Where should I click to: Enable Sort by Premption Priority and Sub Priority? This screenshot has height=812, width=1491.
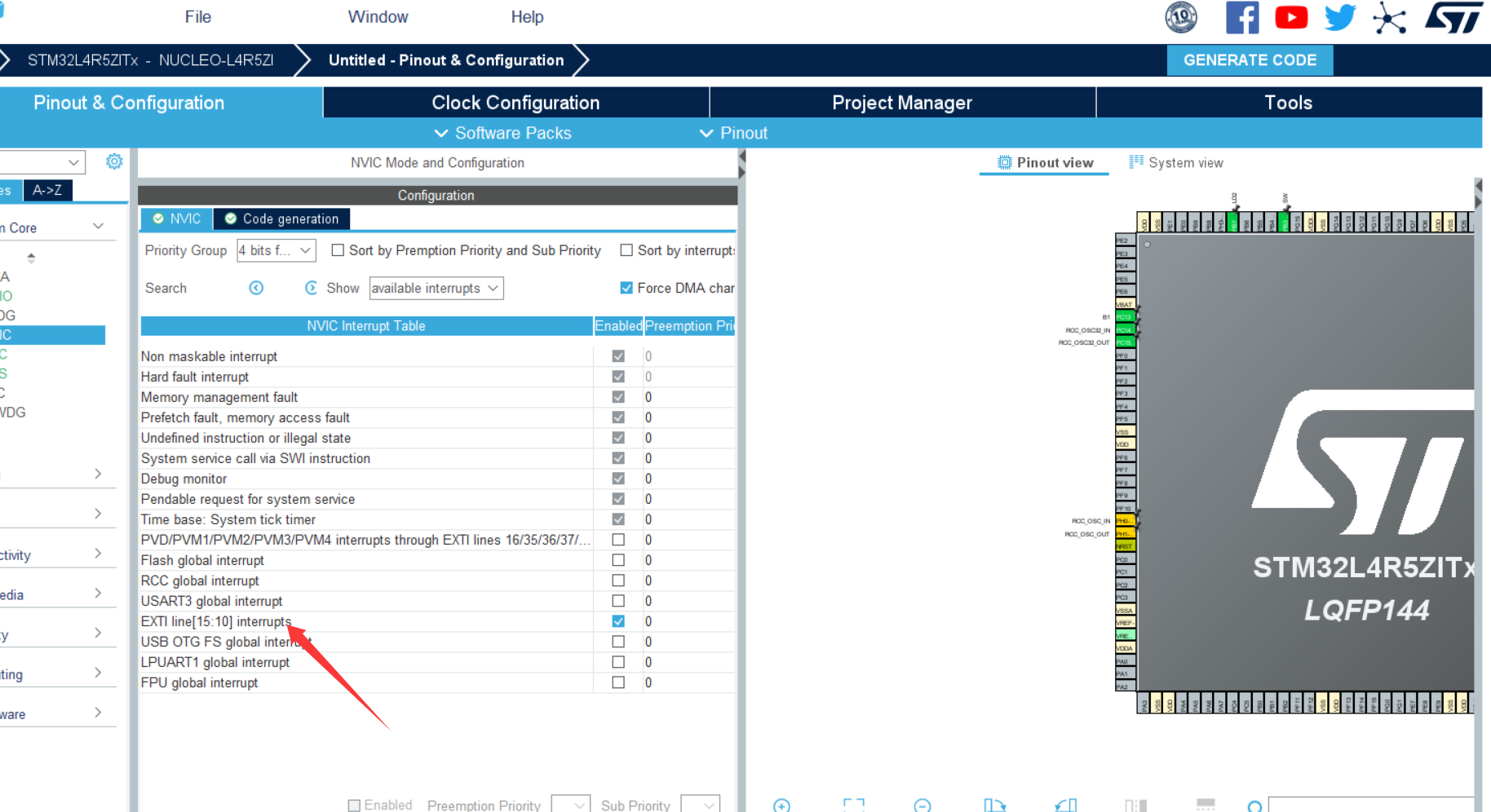(x=338, y=250)
